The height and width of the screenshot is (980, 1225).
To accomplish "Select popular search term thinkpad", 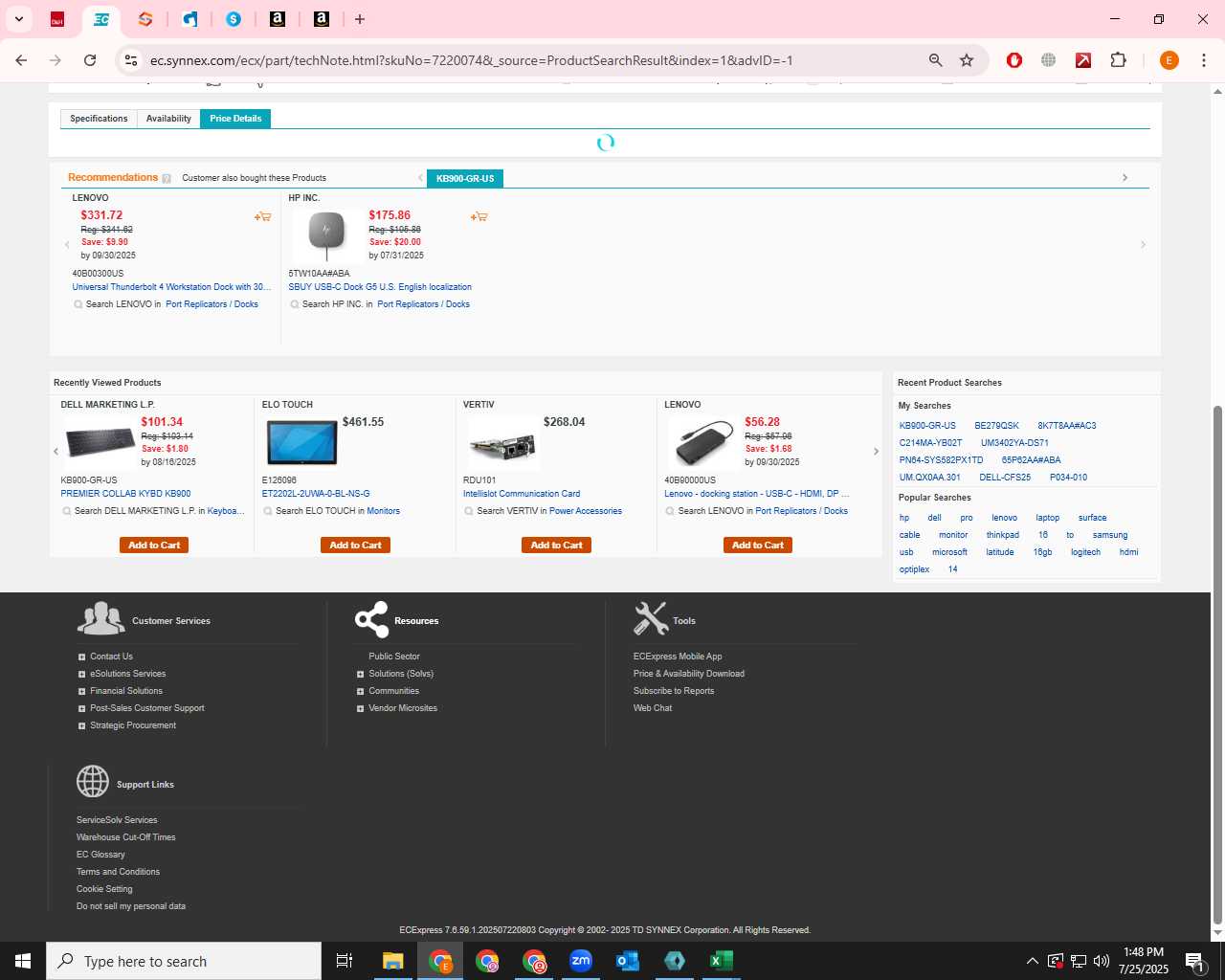I will [1003, 535].
